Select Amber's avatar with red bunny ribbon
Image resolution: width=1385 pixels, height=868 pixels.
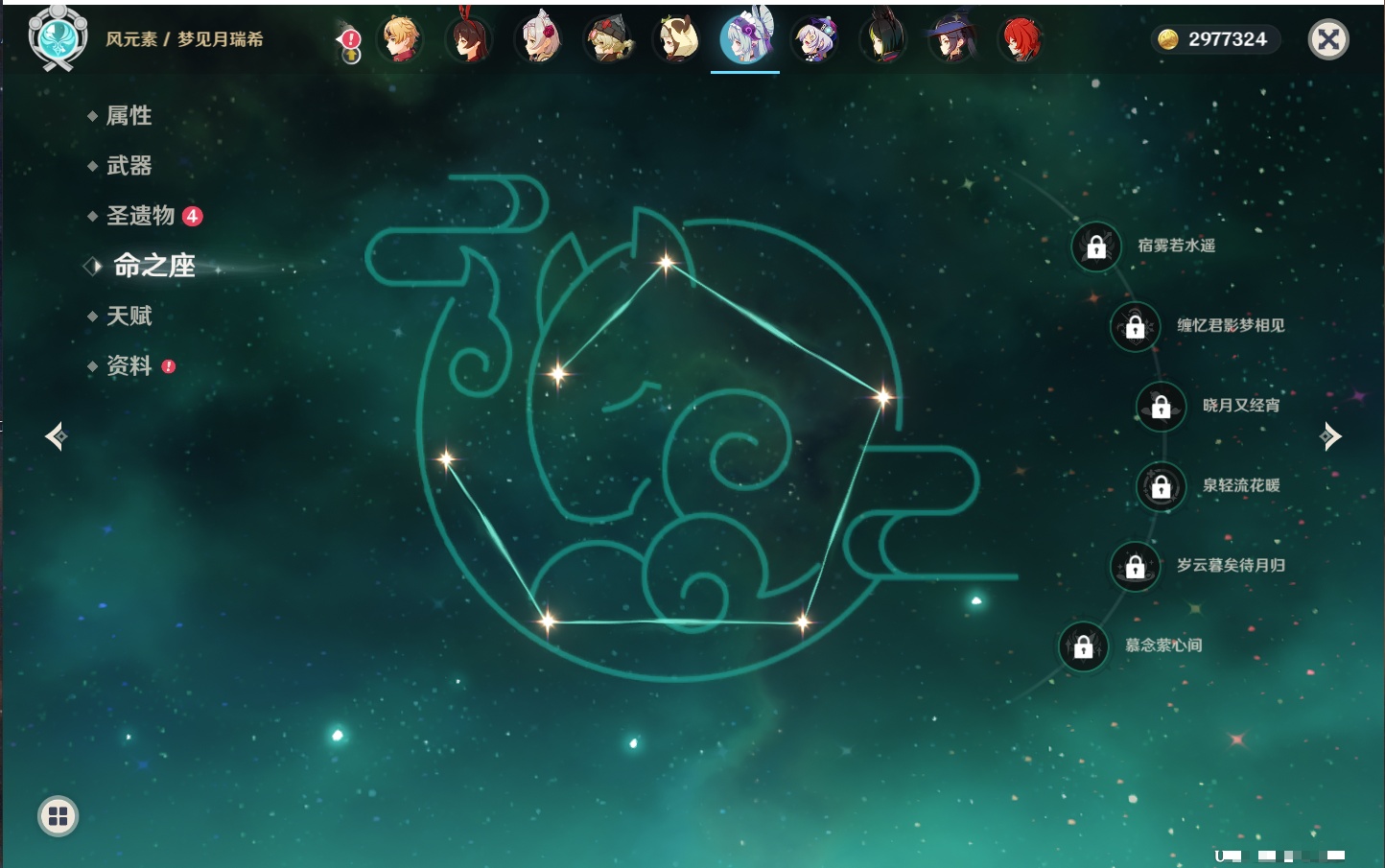[470, 39]
